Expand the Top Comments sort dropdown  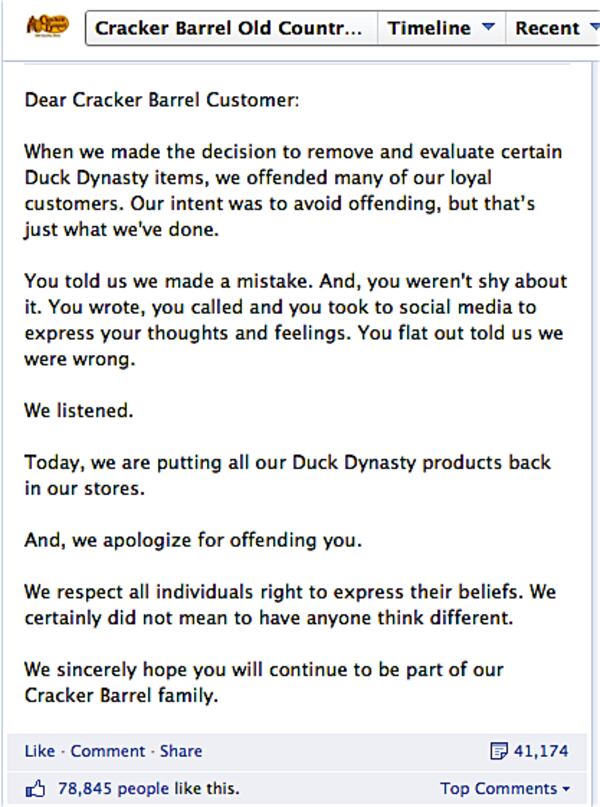click(505, 789)
